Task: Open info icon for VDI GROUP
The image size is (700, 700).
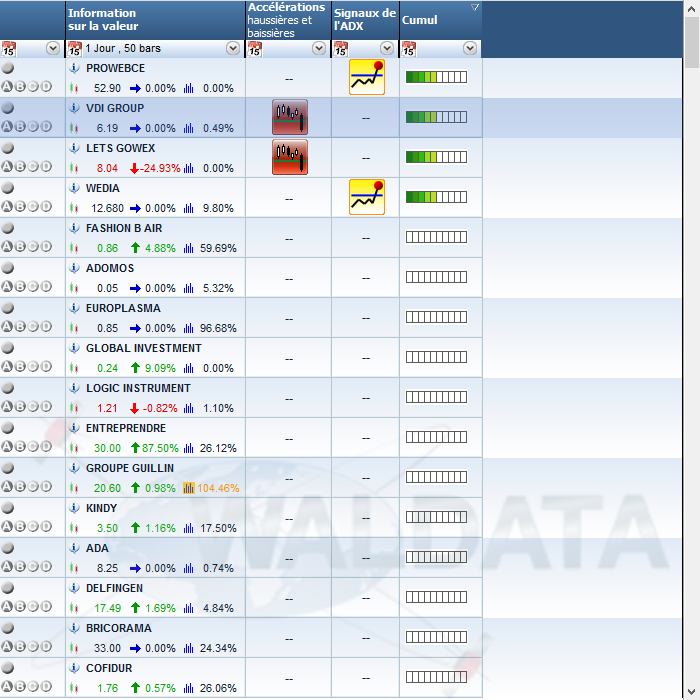Action: coord(74,108)
